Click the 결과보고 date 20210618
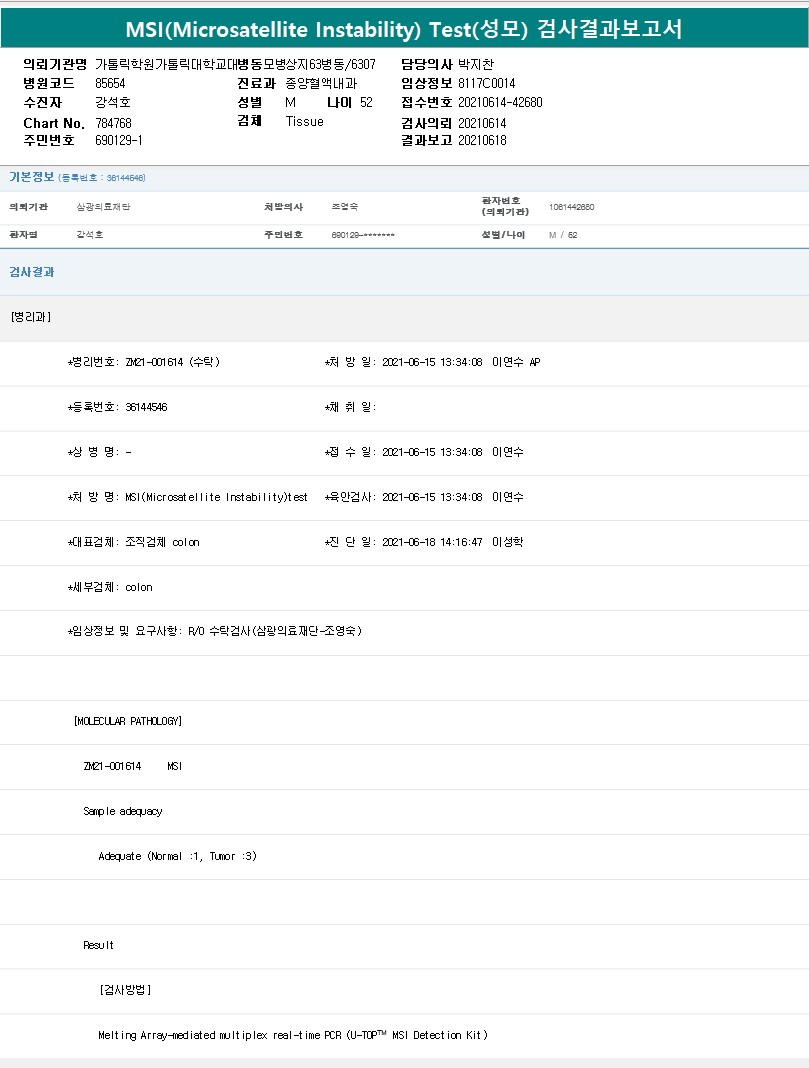This screenshot has width=809, height=1068. click(x=482, y=141)
